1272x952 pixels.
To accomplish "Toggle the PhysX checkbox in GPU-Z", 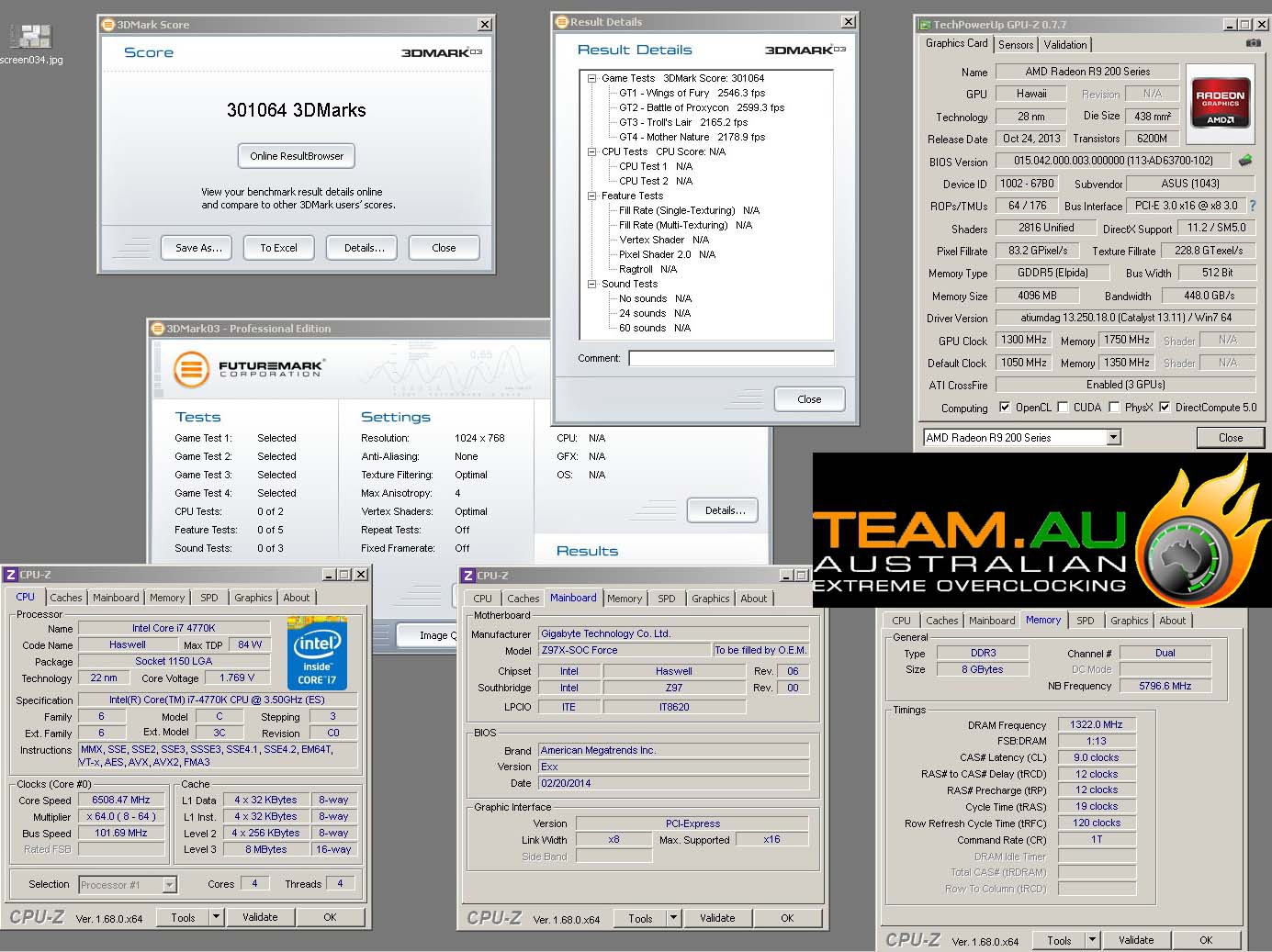I will coord(1114,408).
